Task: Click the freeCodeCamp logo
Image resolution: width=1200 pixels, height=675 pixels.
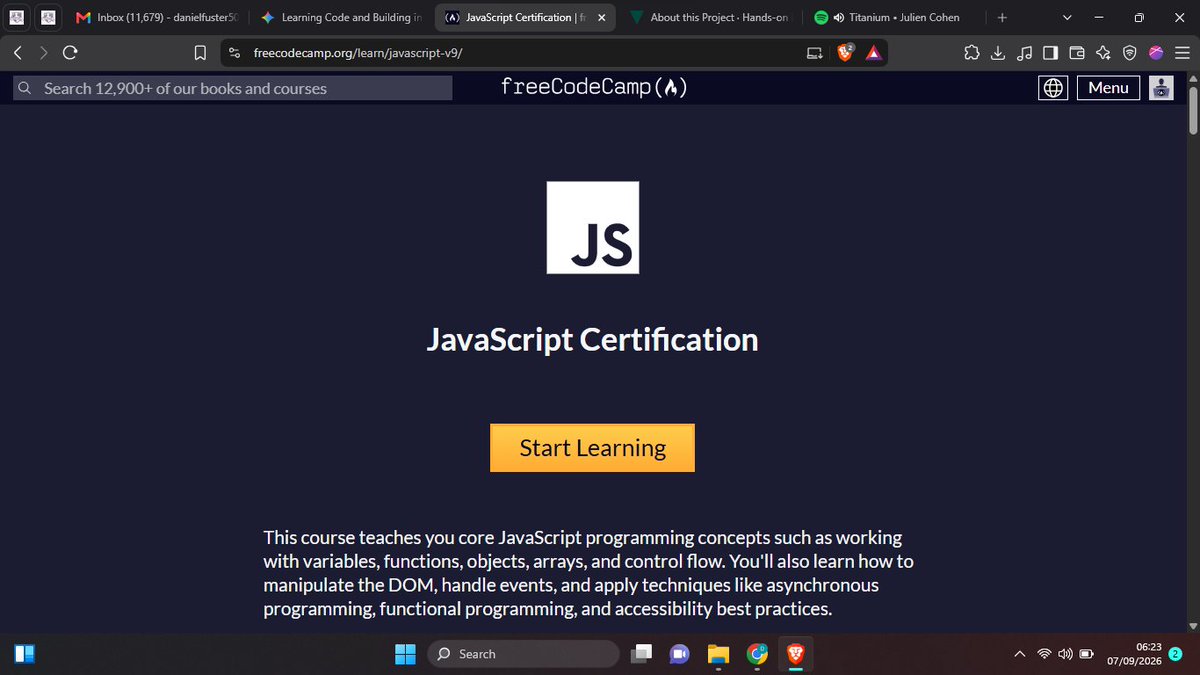Action: click(x=593, y=88)
